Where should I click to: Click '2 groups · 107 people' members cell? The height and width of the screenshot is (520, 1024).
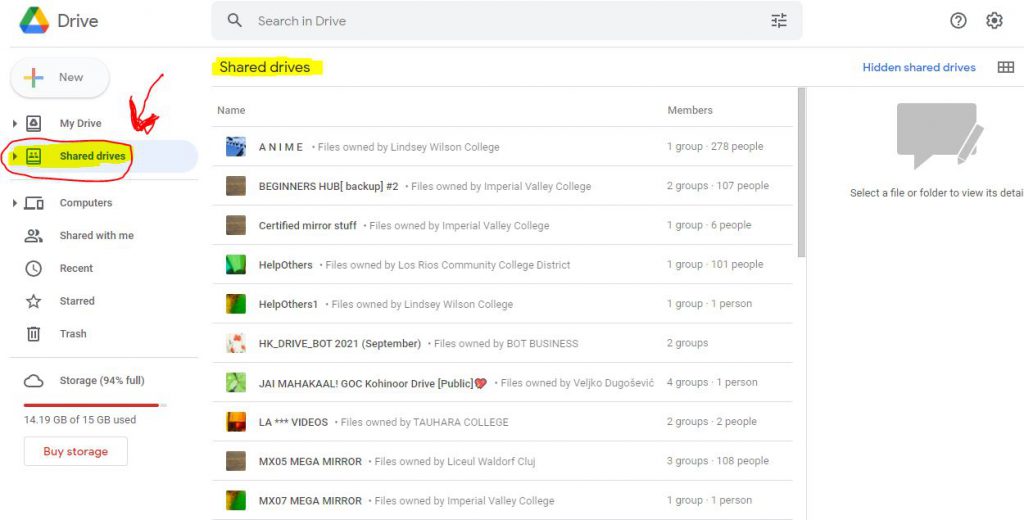pos(718,186)
